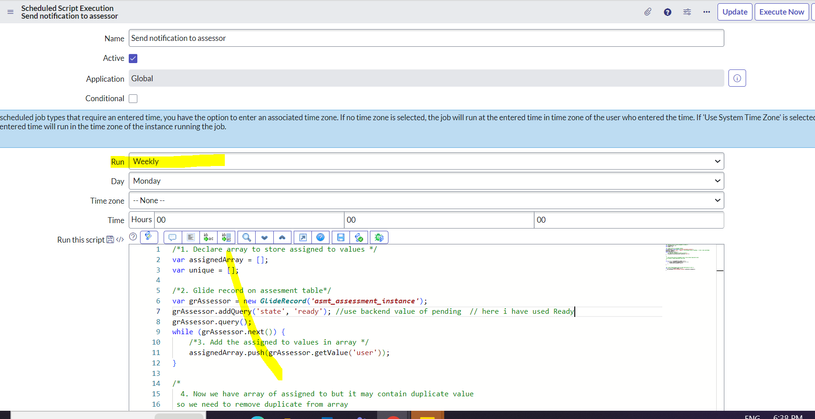Click the replace all icon in script toolbar

(226, 237)
